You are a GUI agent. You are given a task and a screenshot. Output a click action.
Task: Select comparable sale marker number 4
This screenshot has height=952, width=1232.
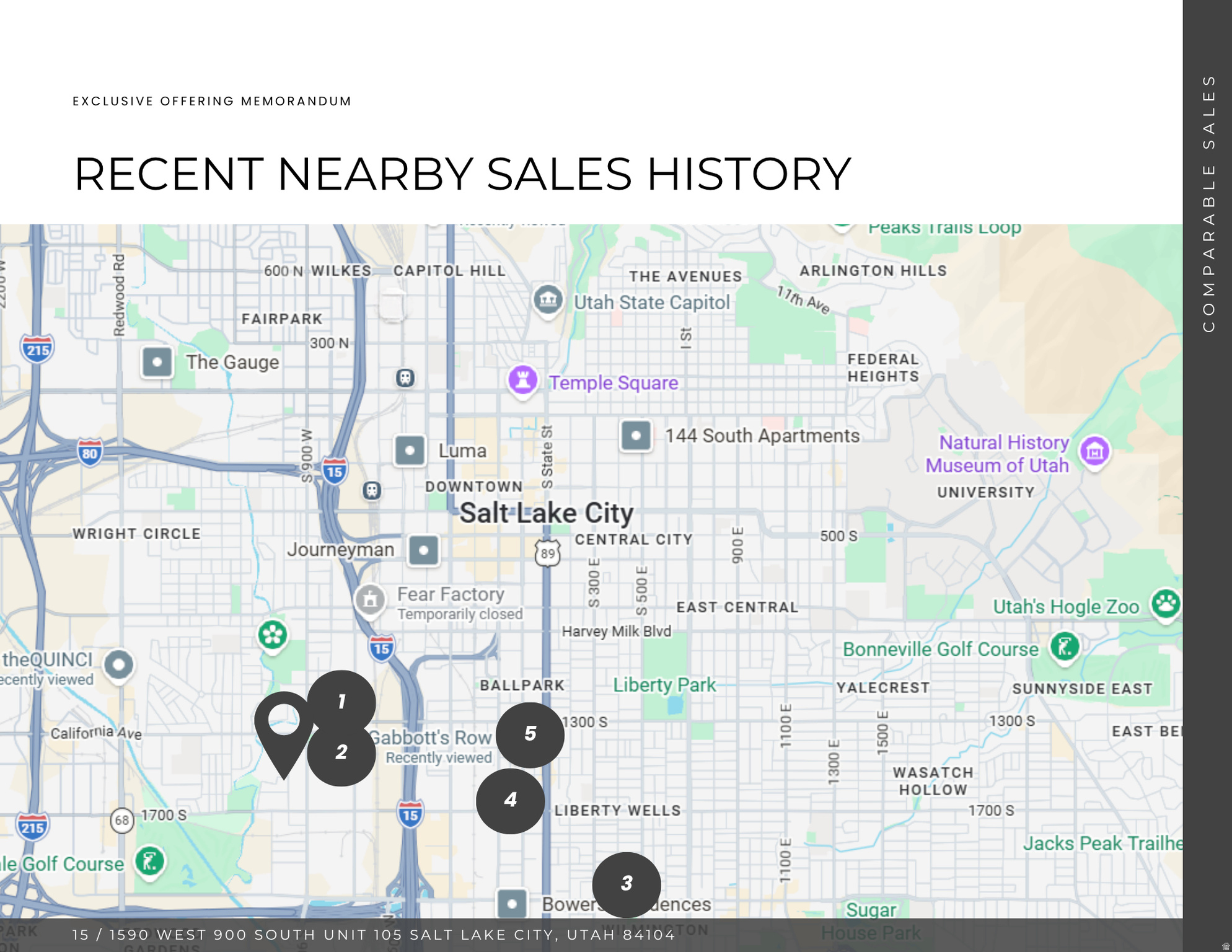tap(511, 801)
